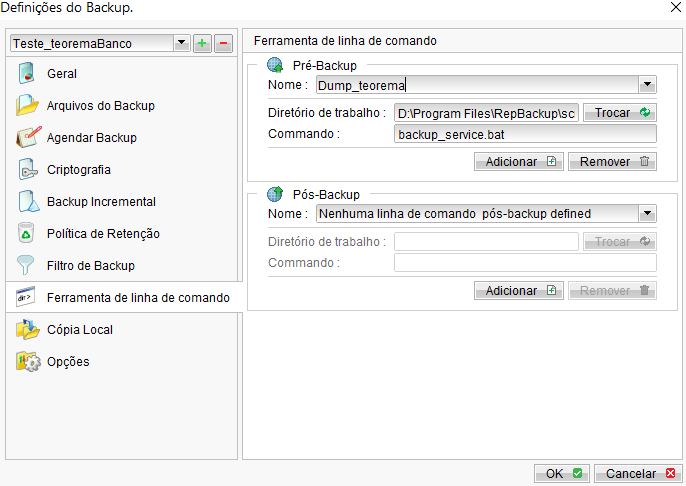
Task: Expand the Pré-Backup Nome dropdown arrow
Action: (647, 84)
